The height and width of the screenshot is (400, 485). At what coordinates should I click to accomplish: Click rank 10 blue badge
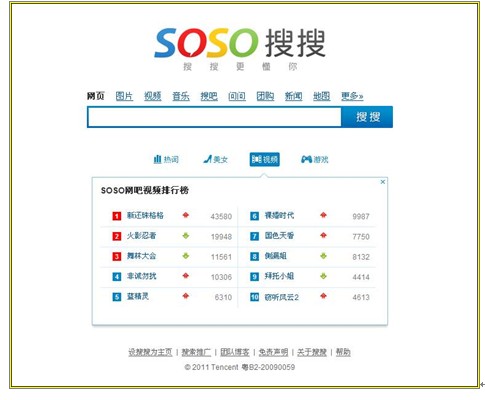tap(254, 297)
